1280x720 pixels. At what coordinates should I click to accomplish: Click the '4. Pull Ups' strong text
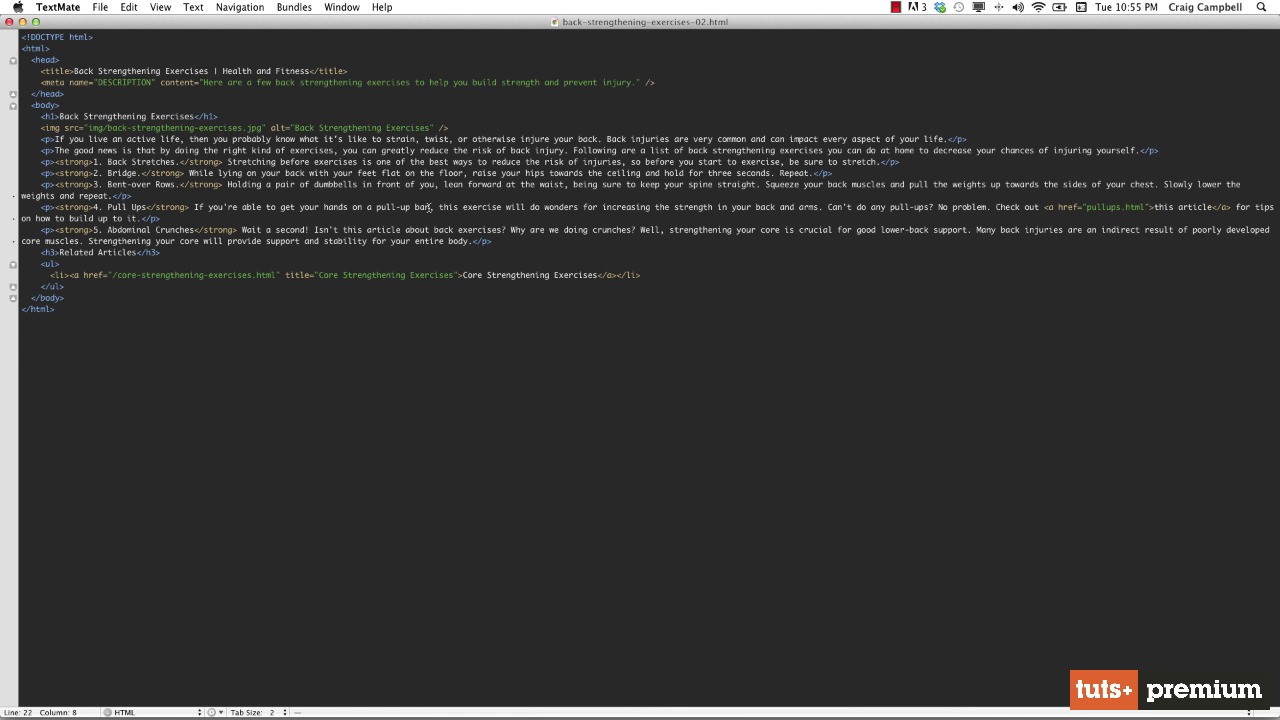tap(119, 207)
